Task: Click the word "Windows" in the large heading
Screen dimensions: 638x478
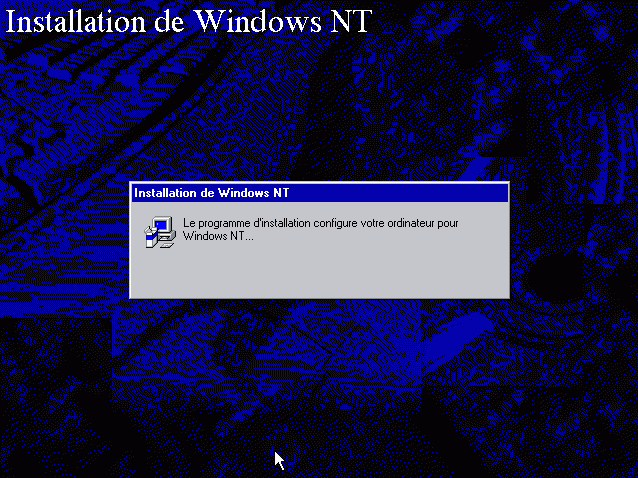Action: click(x=258, y=20)
